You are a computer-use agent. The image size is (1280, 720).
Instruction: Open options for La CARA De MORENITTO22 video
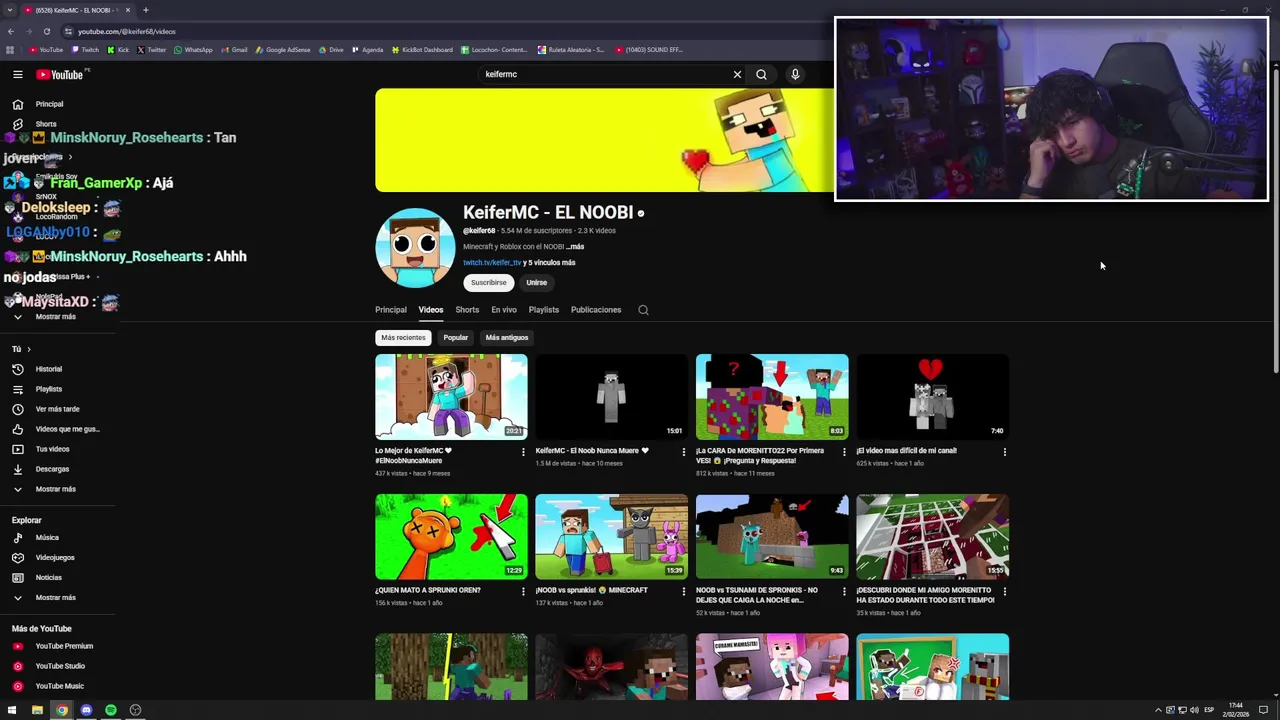tap(844, 452)
